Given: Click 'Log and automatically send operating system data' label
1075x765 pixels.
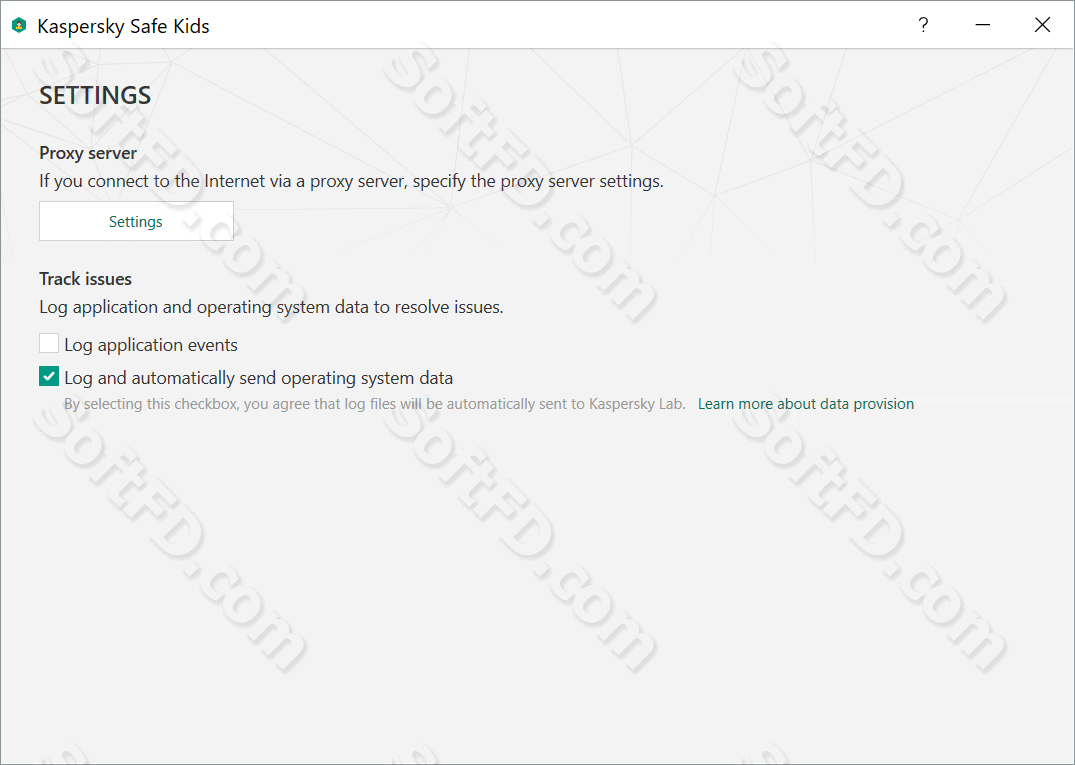Looking at the screenshot, I should tap(258, 378).
